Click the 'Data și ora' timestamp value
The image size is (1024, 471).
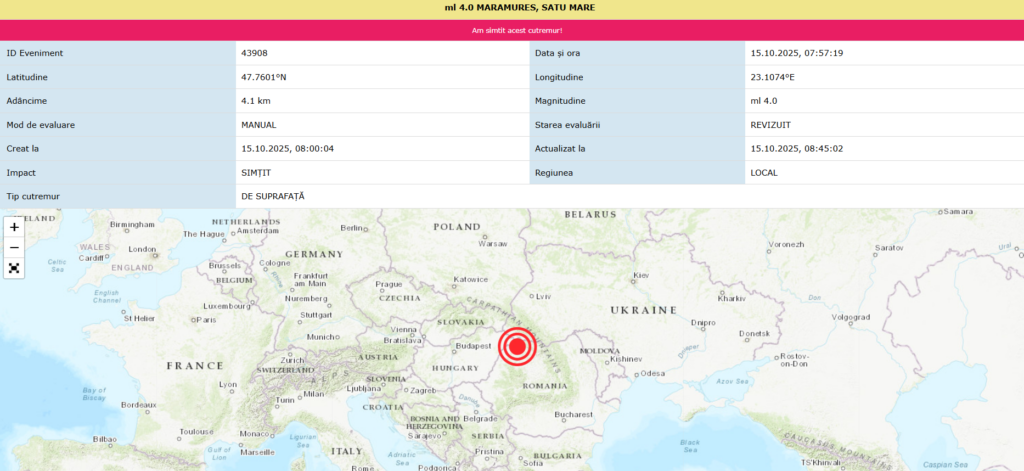796,53
